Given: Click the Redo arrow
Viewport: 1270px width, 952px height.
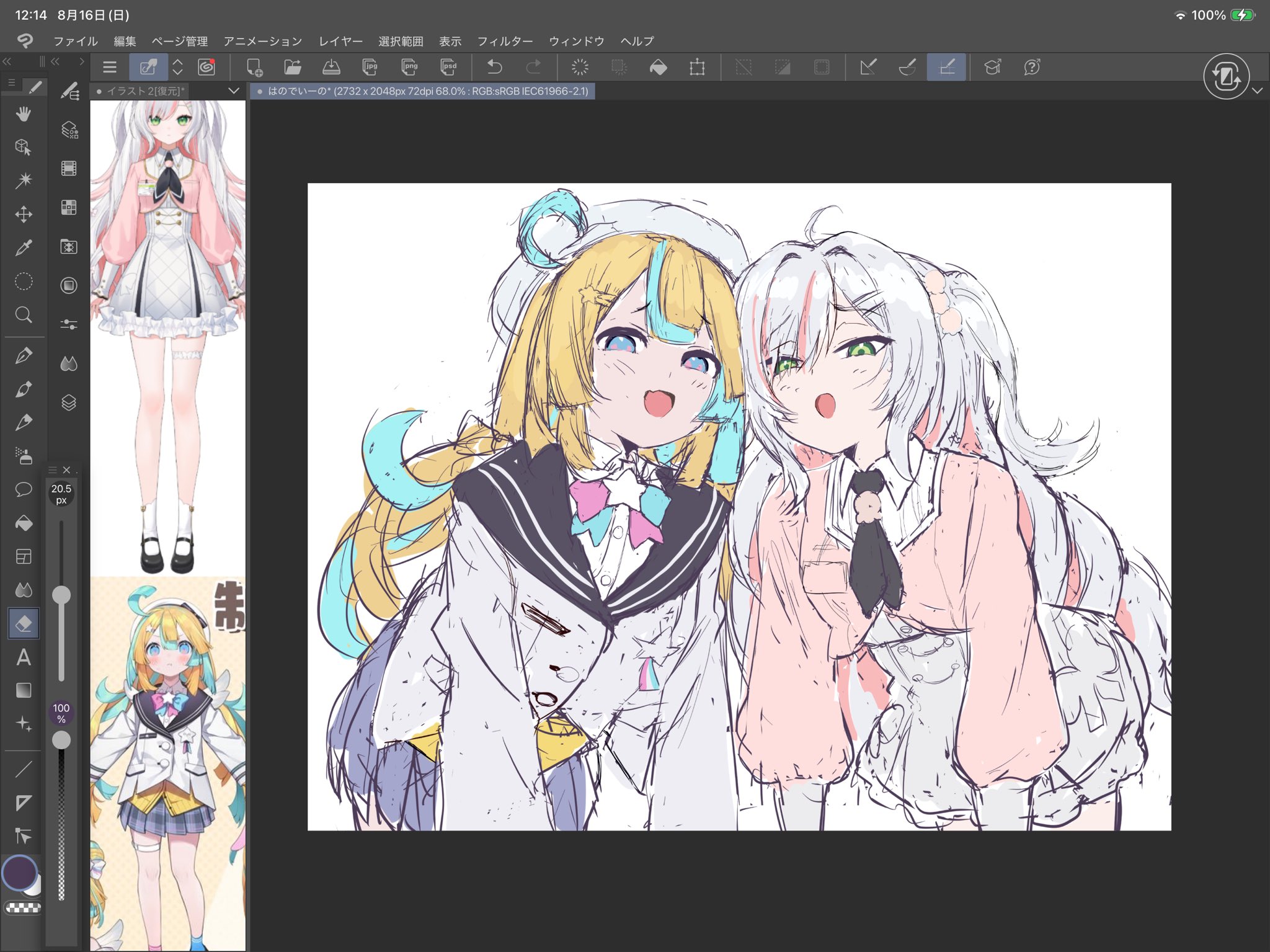Looking at the screenshot, I should [x=533, y=67].
